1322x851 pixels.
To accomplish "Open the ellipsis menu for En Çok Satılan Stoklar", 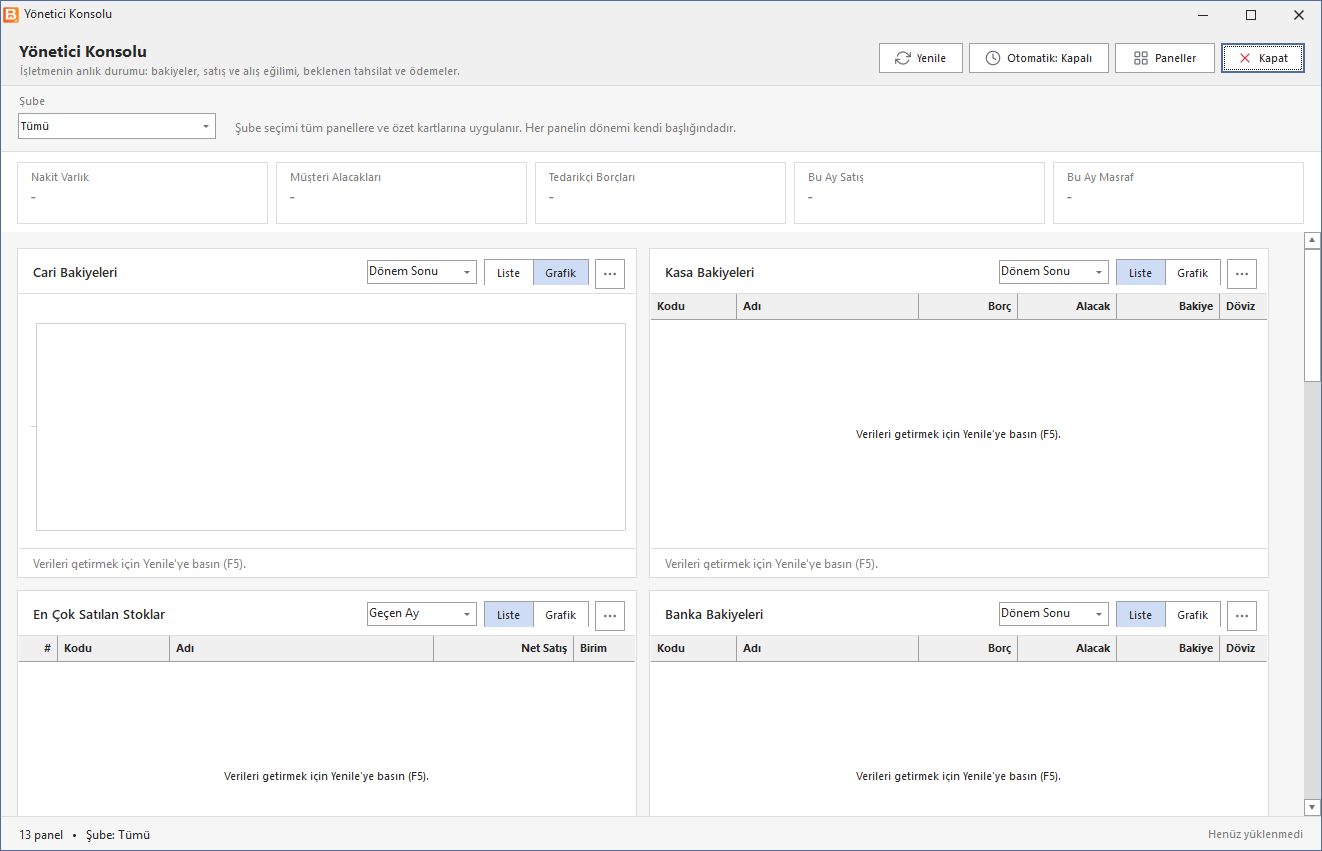I will (x=610, y=615).
